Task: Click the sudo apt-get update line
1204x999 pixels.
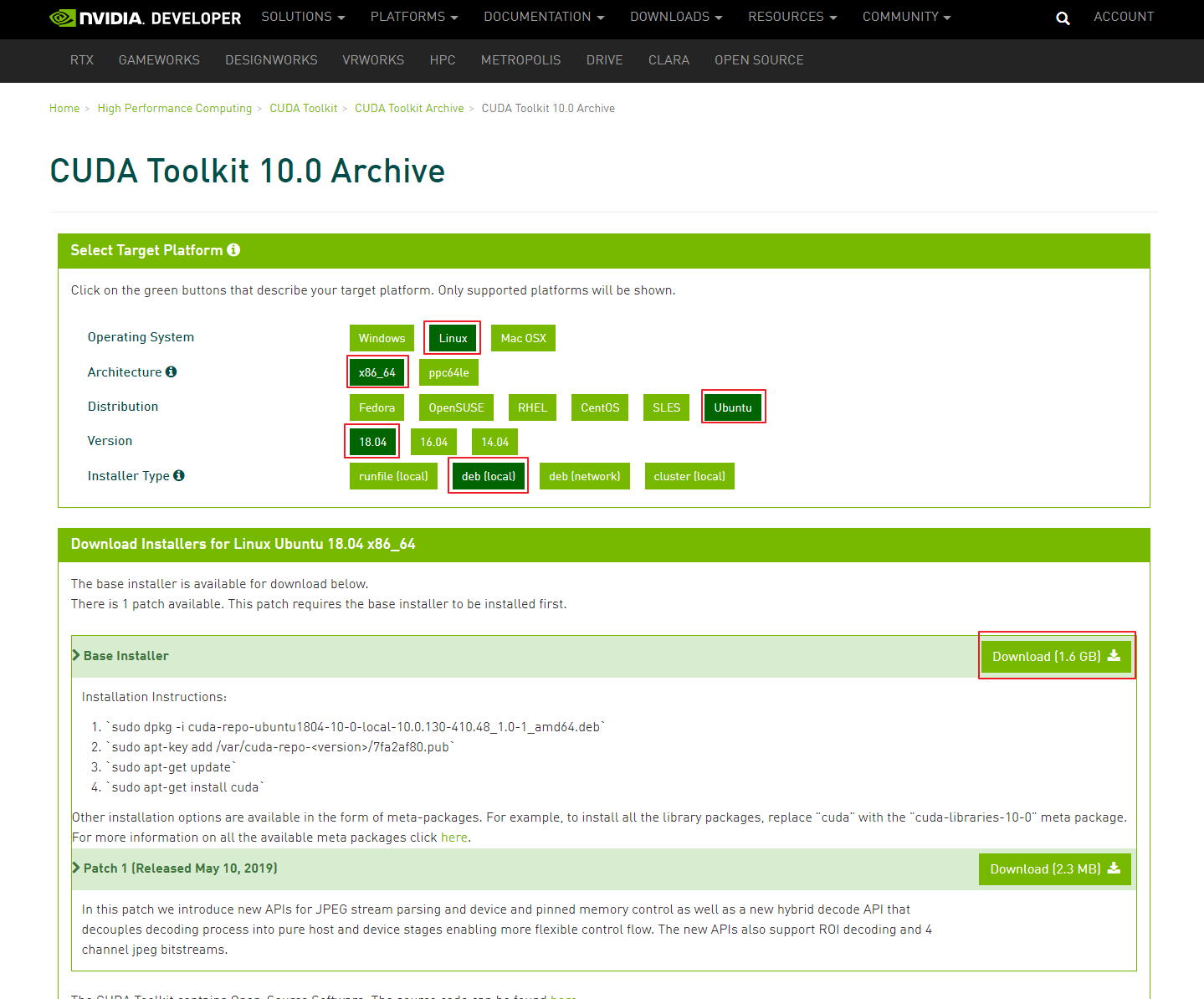Action: [x=172, y=767]
